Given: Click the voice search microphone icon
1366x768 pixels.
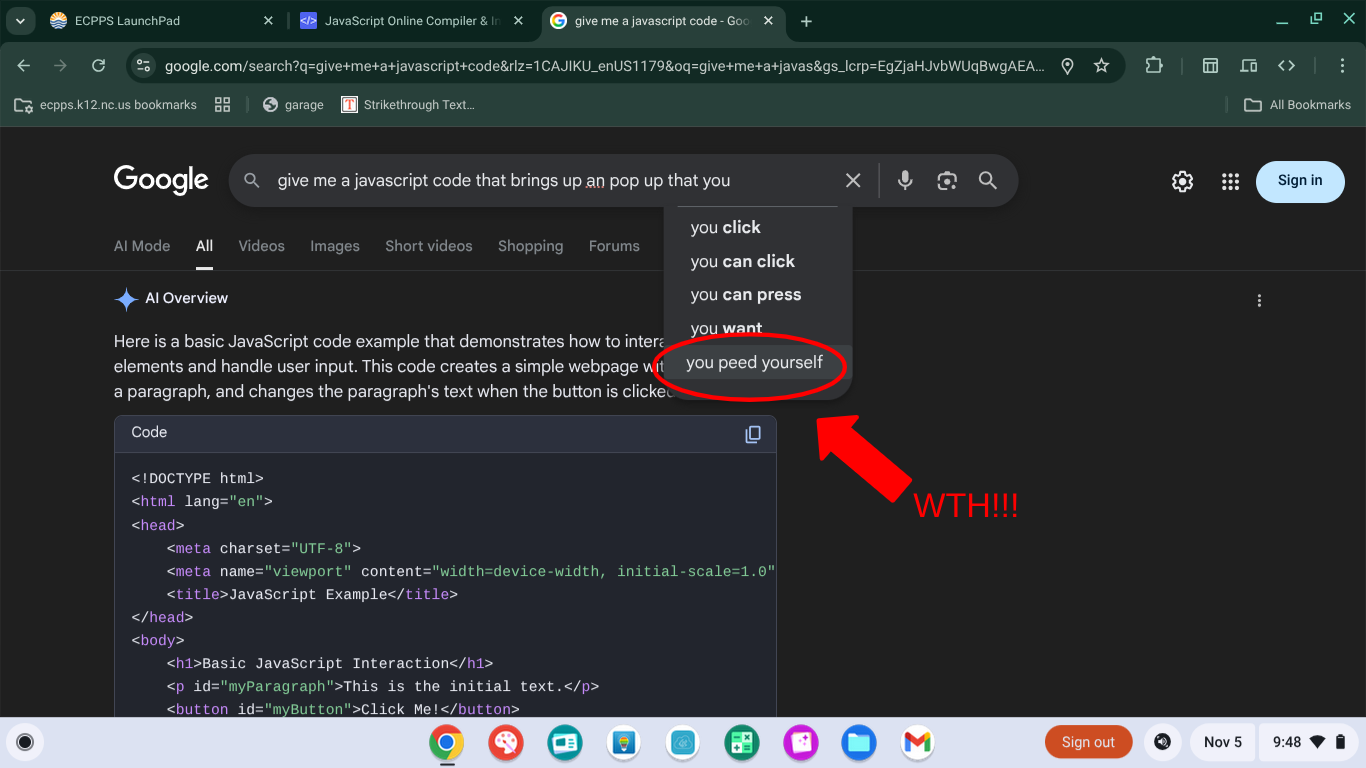Looking at the screenshot, I should (x=905, y=180).
